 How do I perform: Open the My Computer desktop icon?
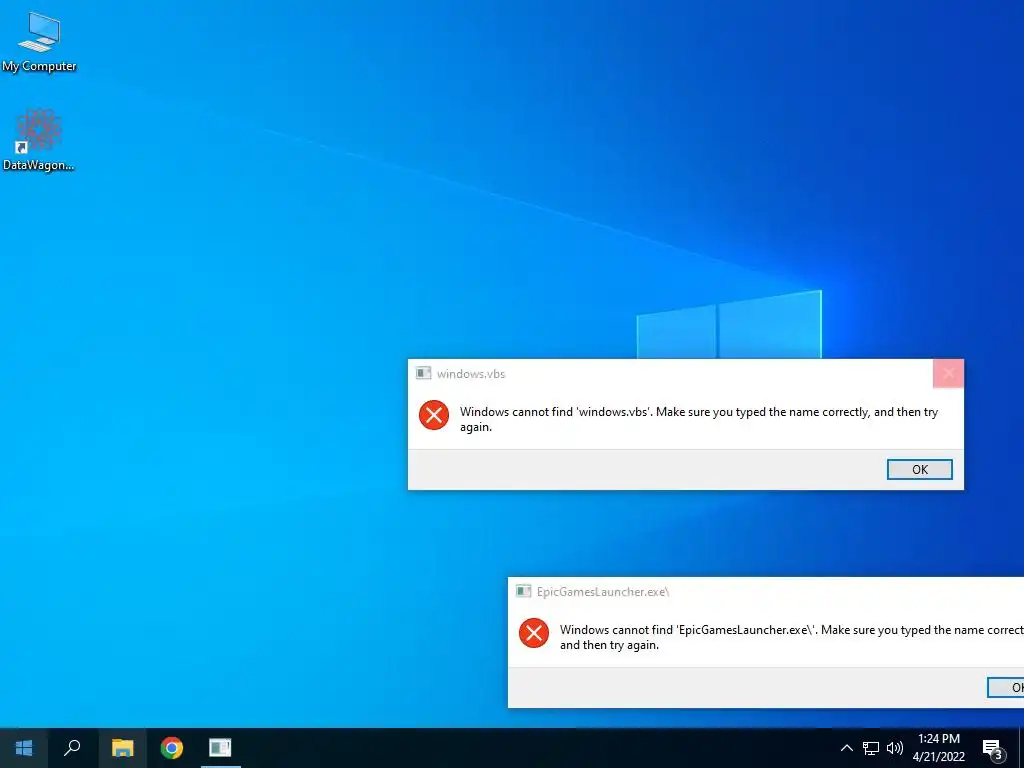point(39,42)
